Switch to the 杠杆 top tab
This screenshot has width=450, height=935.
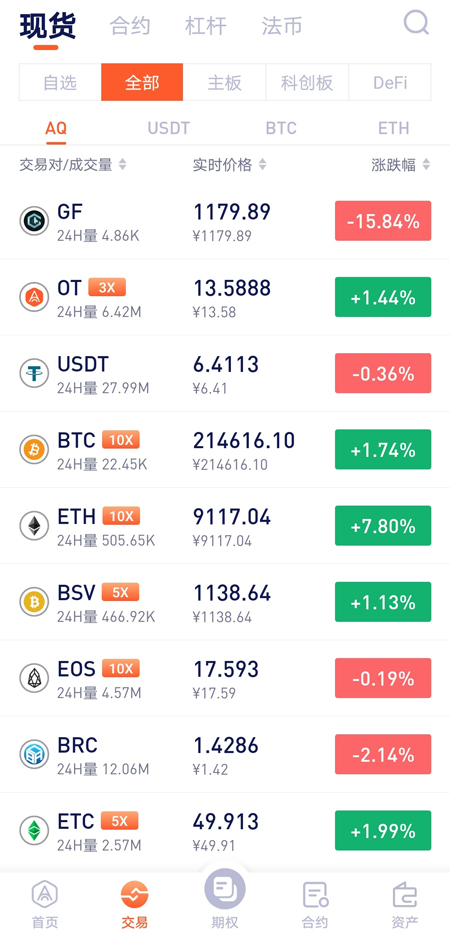206,26
